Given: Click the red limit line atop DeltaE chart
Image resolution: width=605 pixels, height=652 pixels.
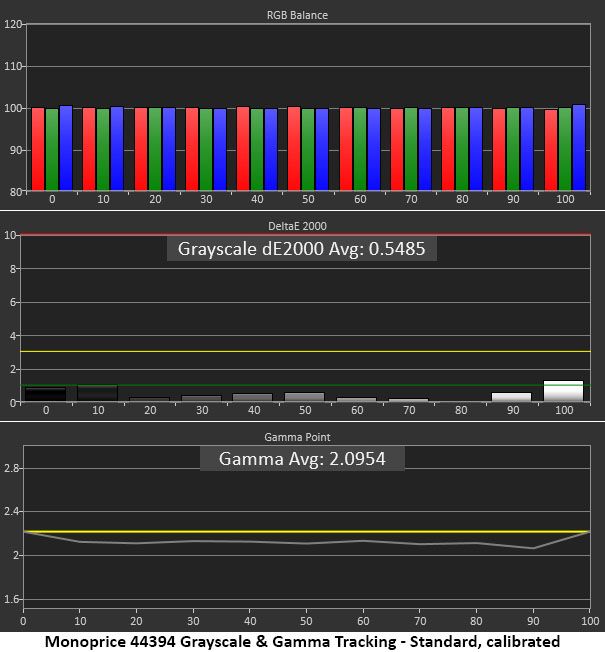Looking at the screenshot, I should [306, 235].
